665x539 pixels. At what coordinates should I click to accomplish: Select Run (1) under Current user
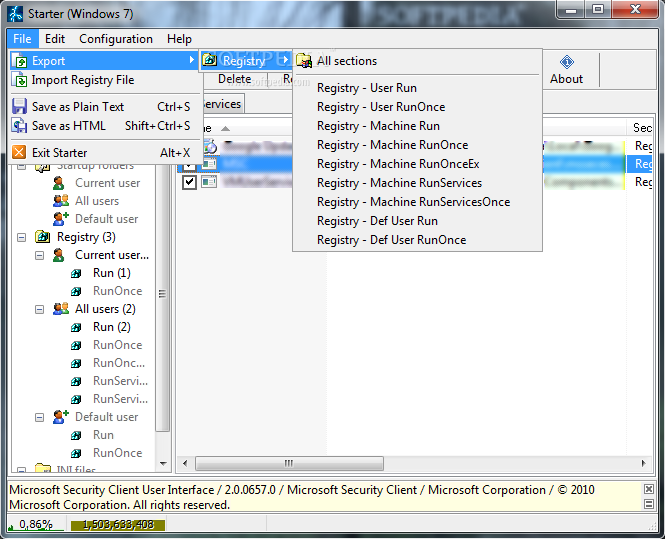pos(112,273)
